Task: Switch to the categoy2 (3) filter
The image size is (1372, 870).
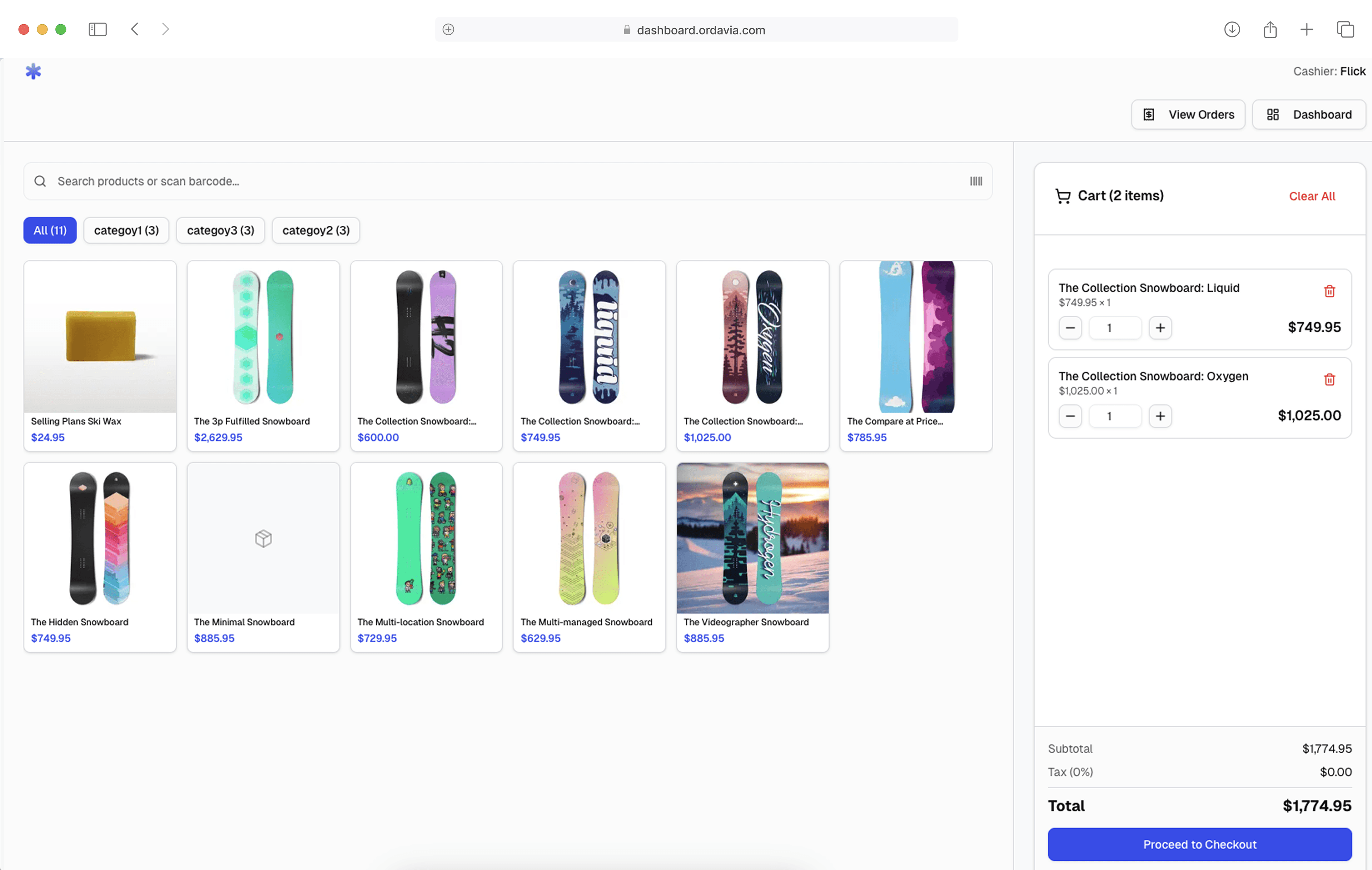Action: tap(315, 231)
